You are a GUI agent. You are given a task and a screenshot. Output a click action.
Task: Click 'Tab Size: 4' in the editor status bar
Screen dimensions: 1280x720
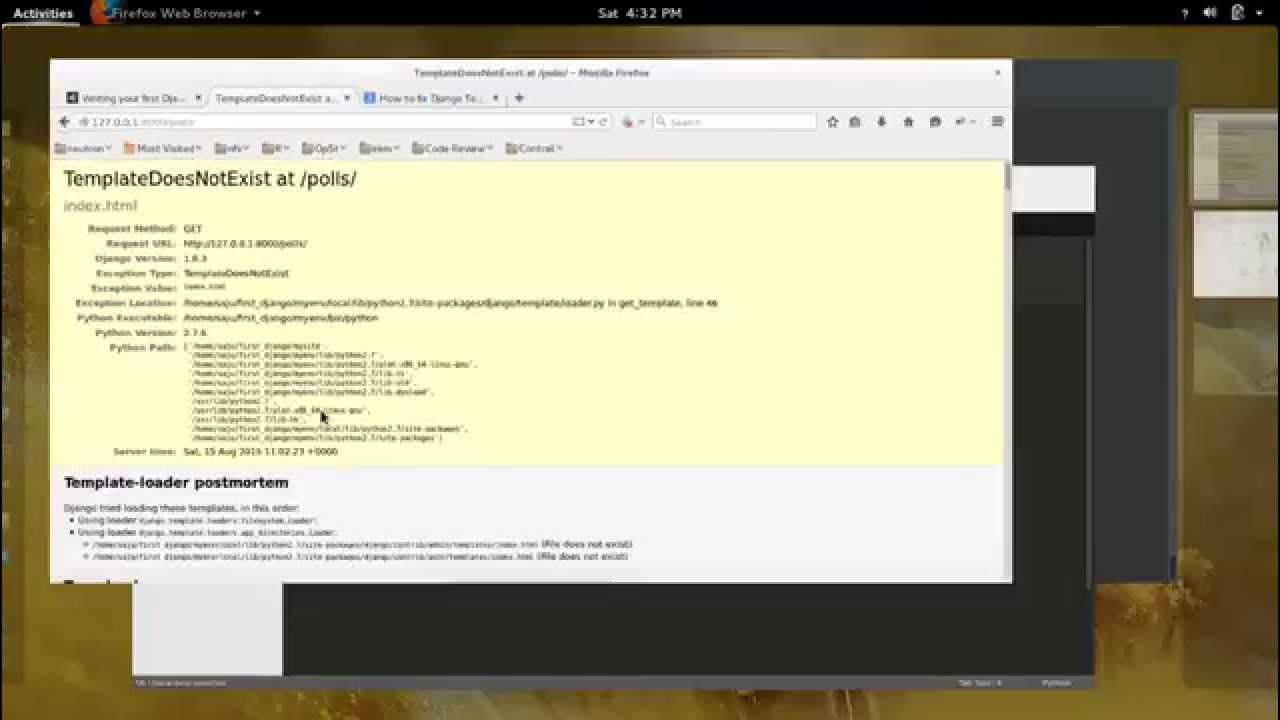coord(980,683)
